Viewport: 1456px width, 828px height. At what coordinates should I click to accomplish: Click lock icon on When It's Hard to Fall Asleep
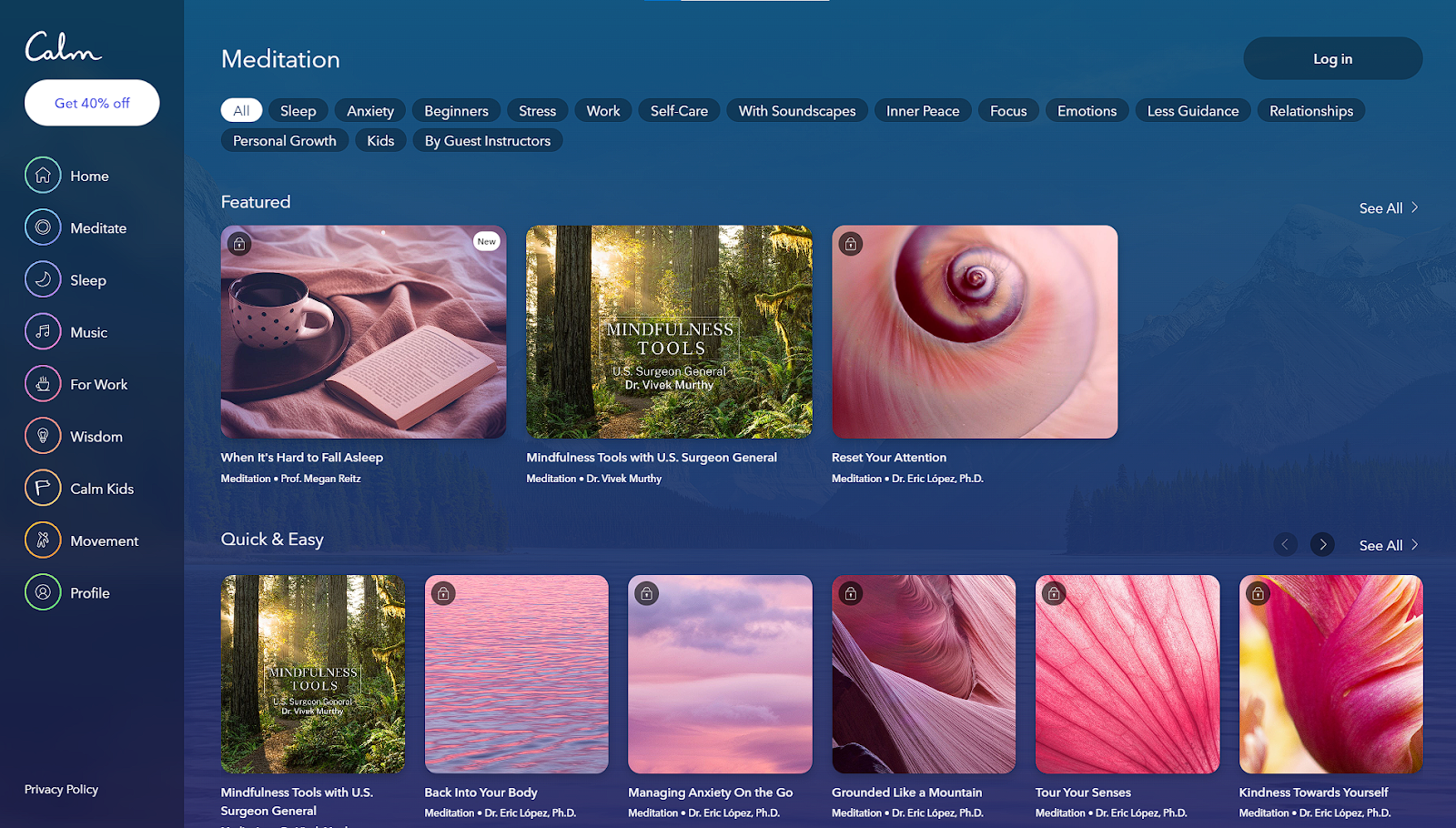pyautogui.click(x=239, y=244)
